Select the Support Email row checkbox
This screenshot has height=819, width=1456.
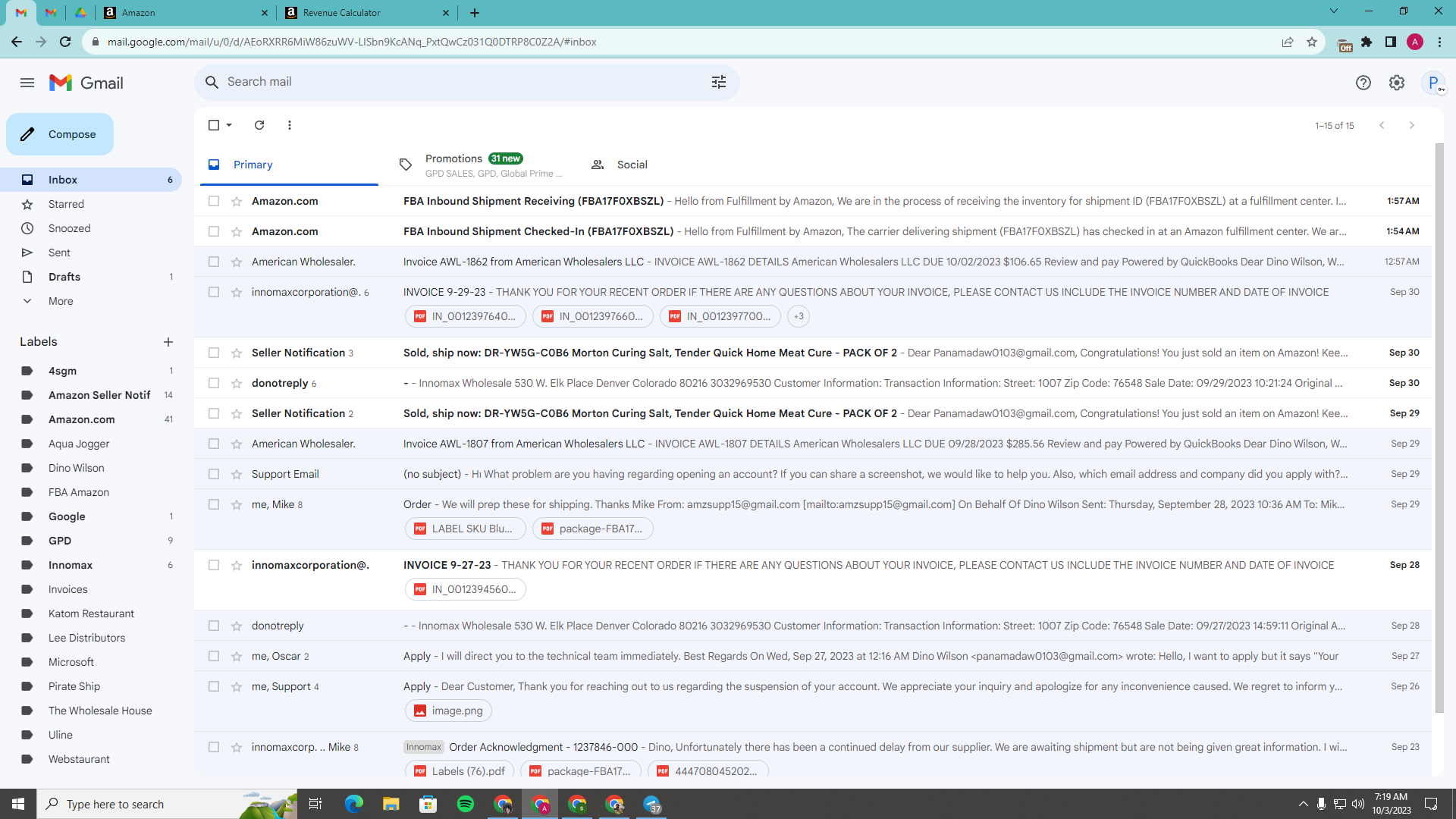(x=214, y=474)
